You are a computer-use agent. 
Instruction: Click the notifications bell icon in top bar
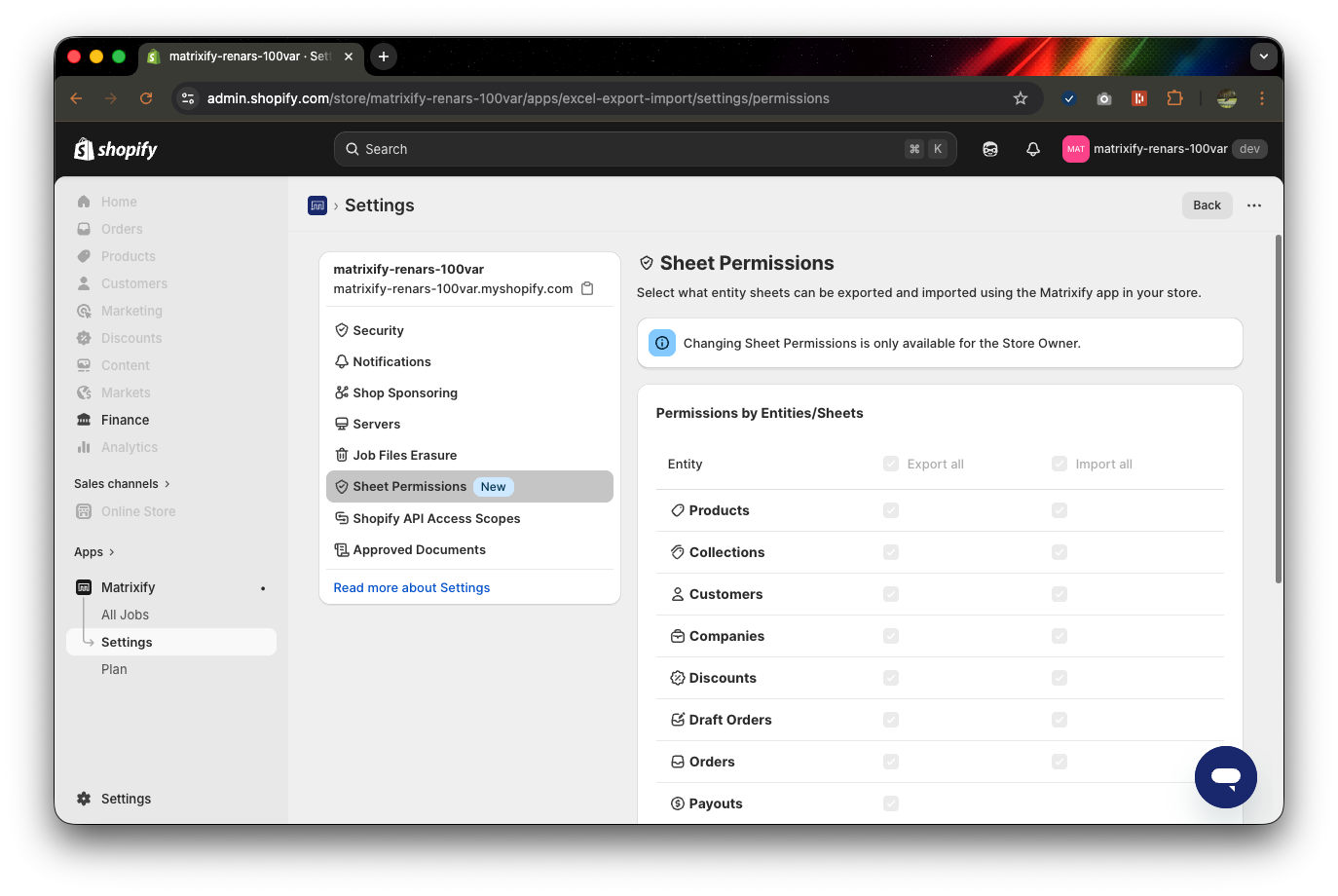[1033, 149]
